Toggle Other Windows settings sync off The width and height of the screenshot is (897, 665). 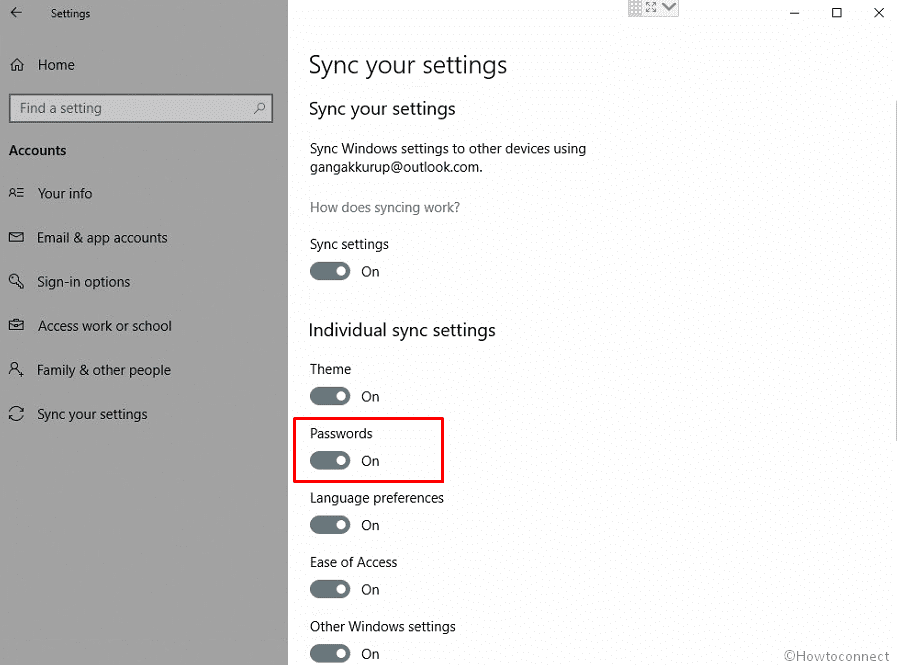tap(330, 653)
